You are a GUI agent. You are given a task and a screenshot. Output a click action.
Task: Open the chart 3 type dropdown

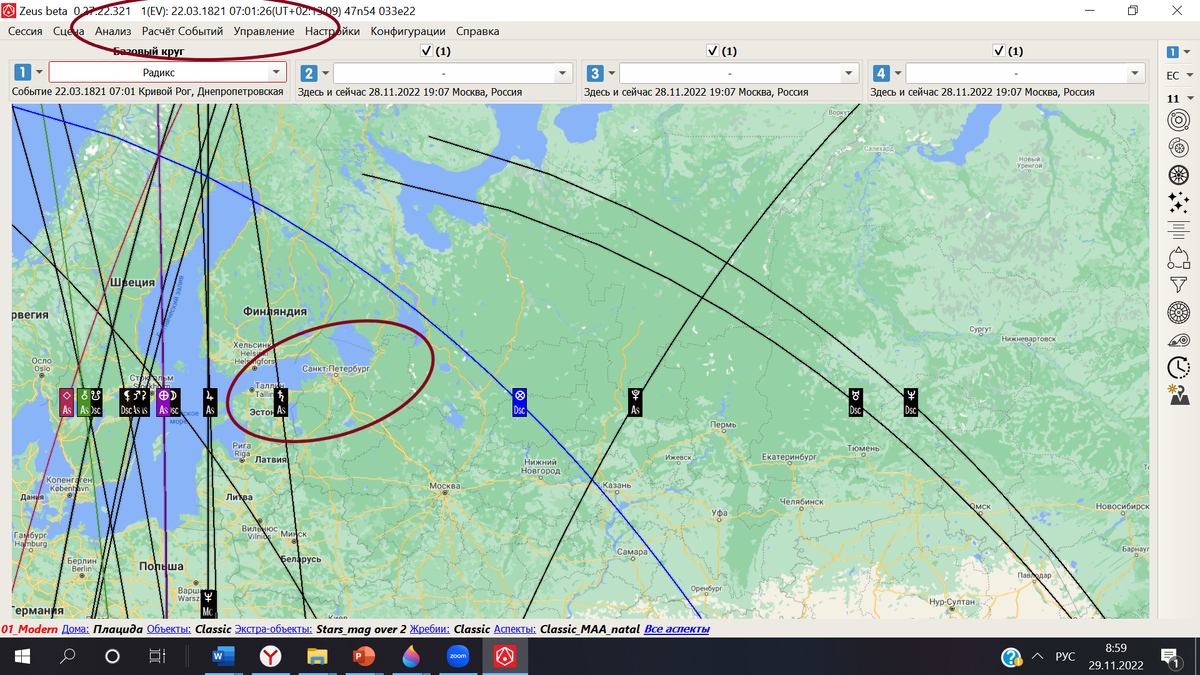coord(740,73)
